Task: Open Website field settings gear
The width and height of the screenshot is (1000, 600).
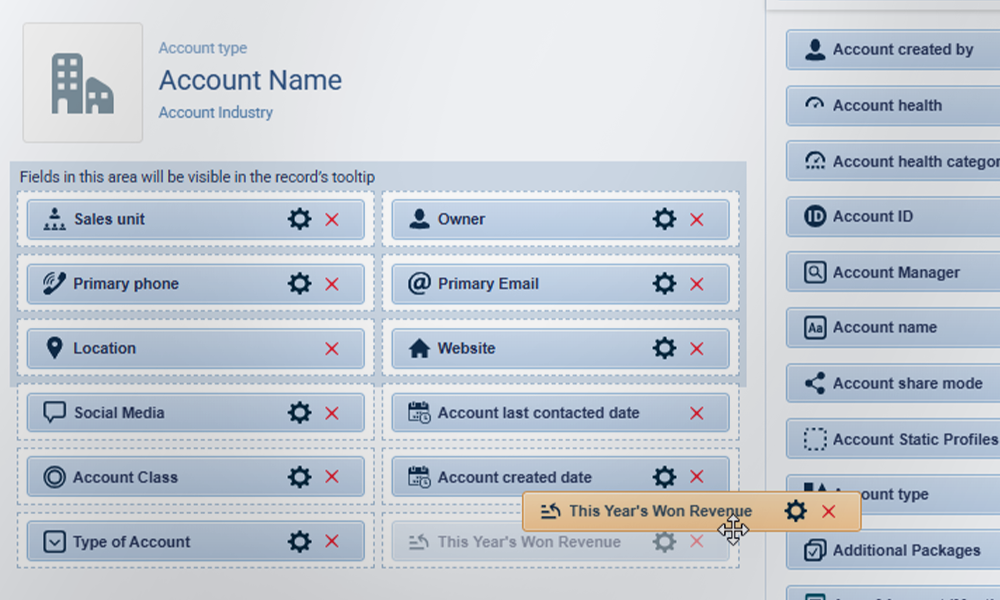Action: pos(664,349)
